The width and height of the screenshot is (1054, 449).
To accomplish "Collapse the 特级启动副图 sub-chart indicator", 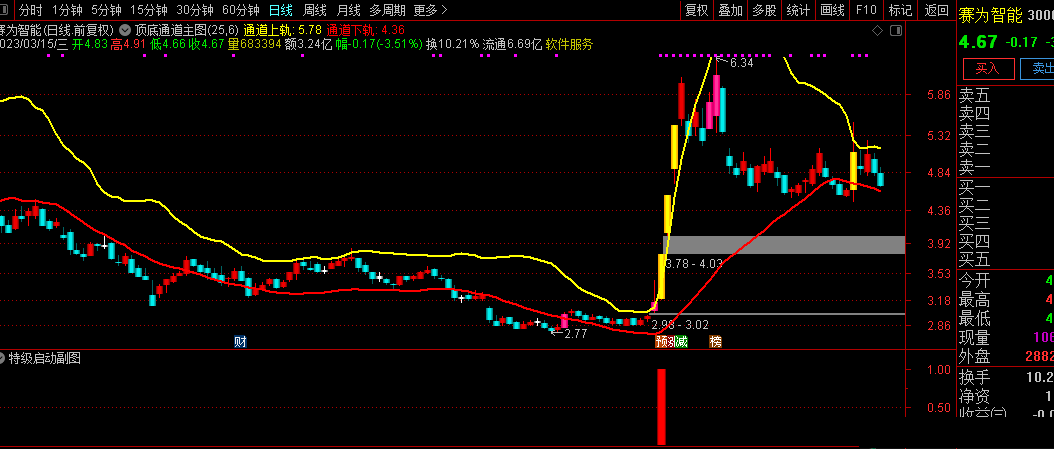I will pos(3,358).
